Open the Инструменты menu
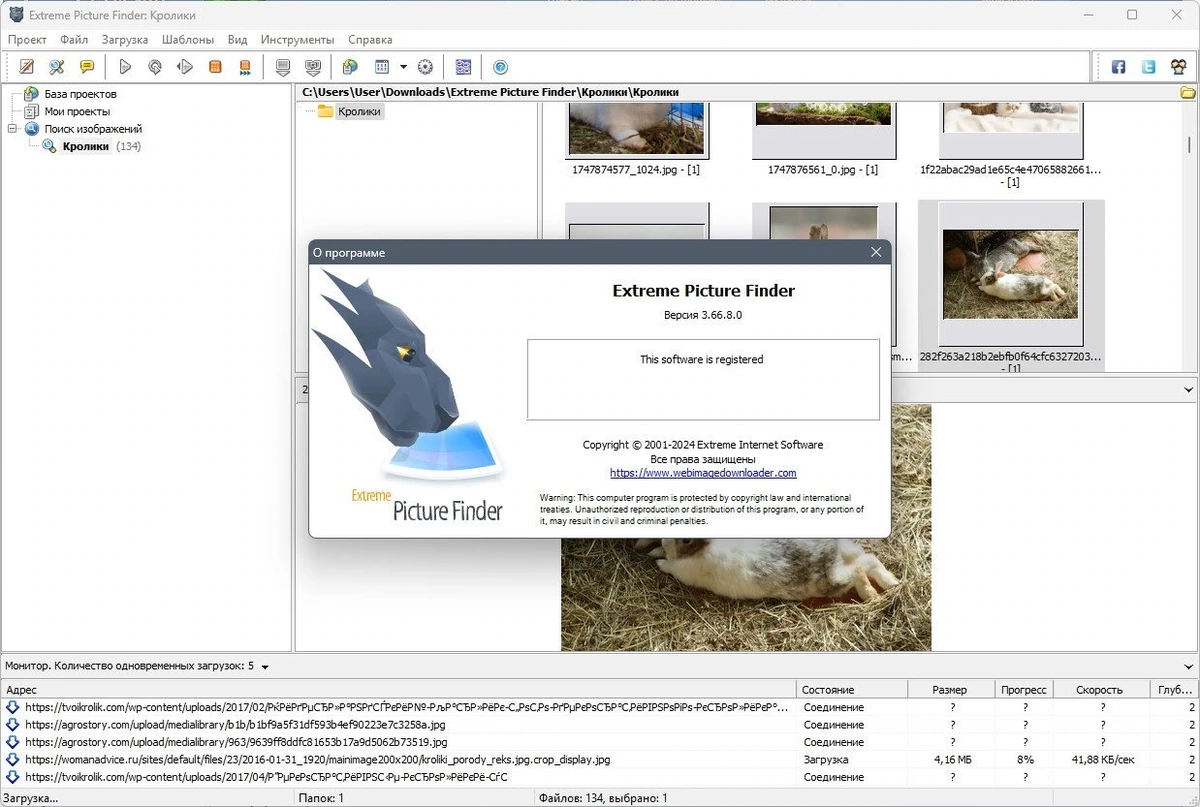Viewport: 1200px width, 807px height. point(297,40)
